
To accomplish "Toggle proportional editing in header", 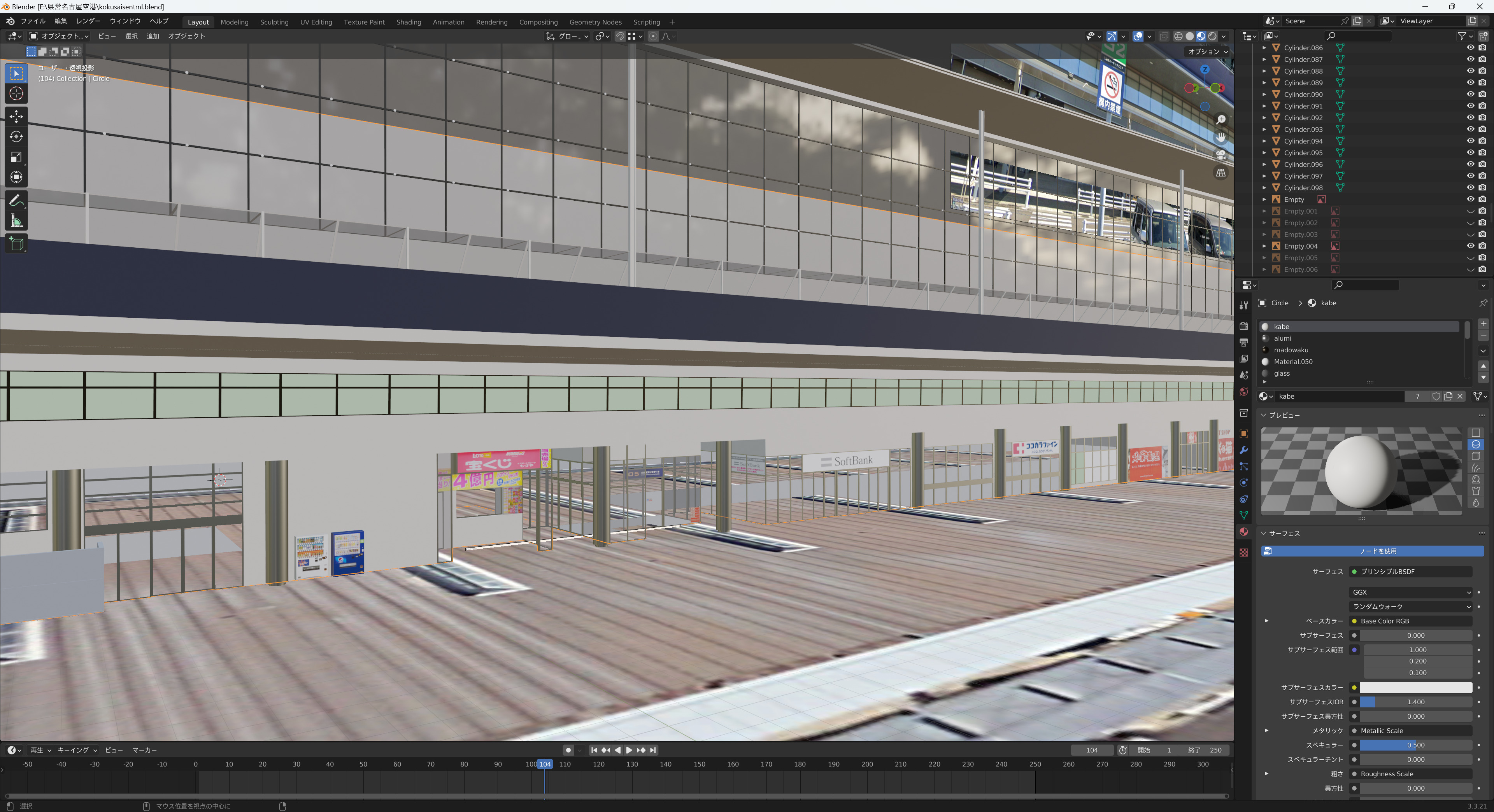I will coord(653,36).
